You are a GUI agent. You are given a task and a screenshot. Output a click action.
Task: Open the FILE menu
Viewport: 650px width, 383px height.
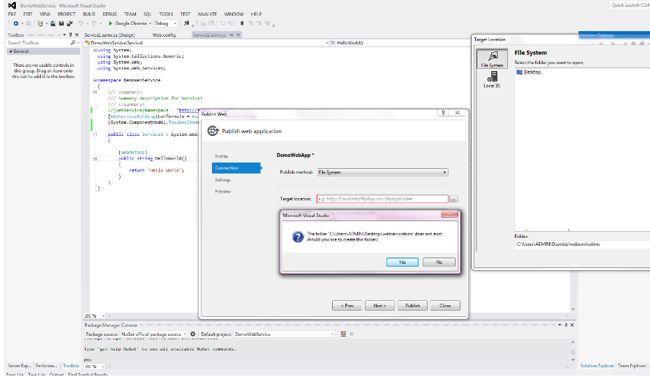point(12,14)
